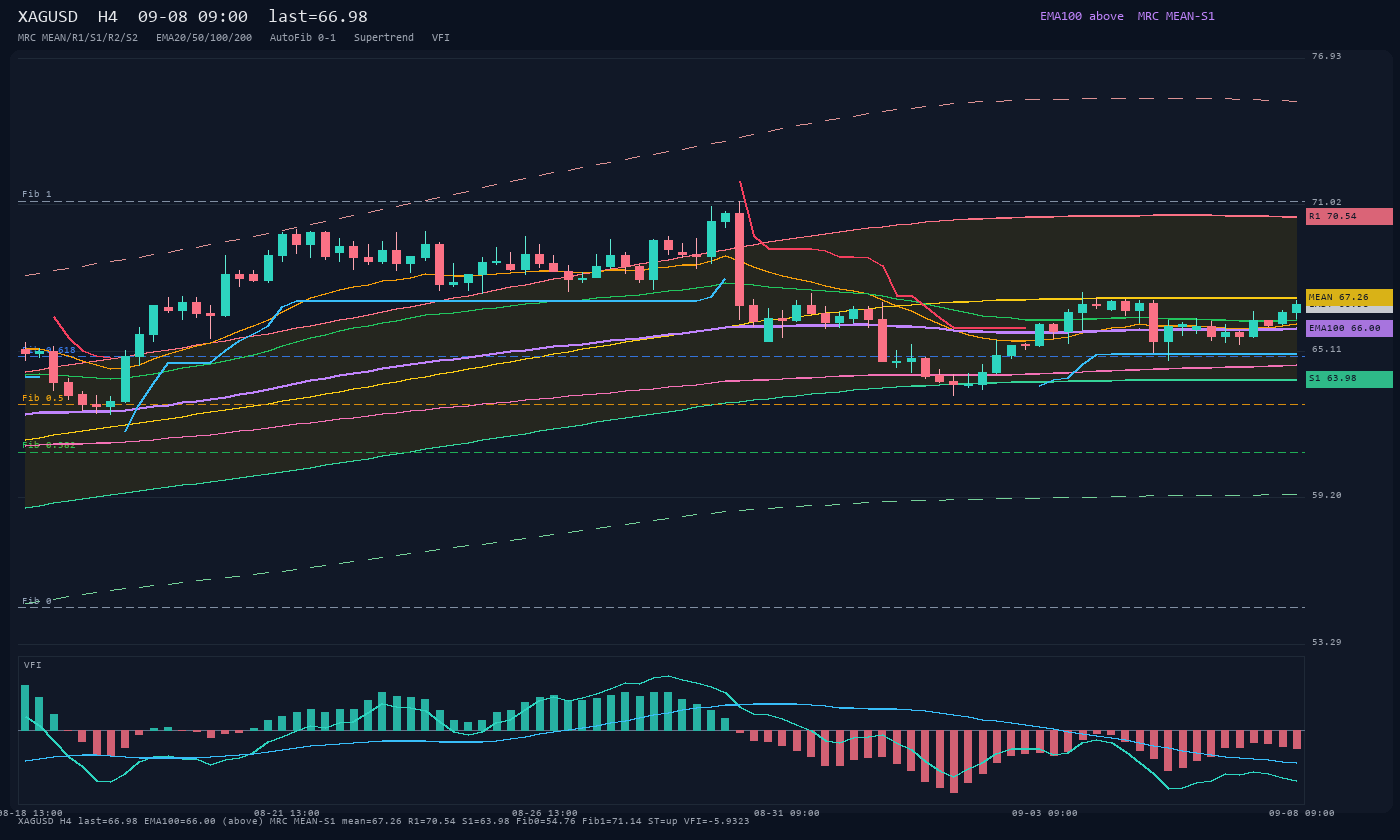Click the 59.20 price axis value

point(1327,495)
